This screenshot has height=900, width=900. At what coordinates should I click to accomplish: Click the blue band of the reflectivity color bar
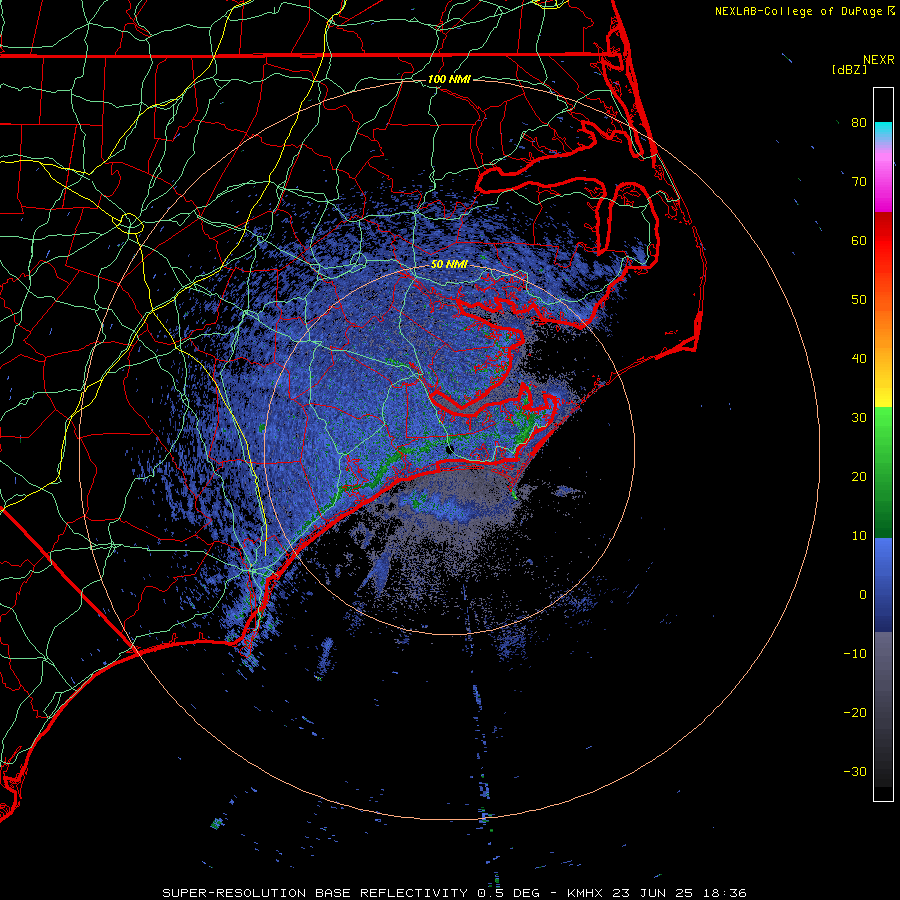[x=883, y=585]
